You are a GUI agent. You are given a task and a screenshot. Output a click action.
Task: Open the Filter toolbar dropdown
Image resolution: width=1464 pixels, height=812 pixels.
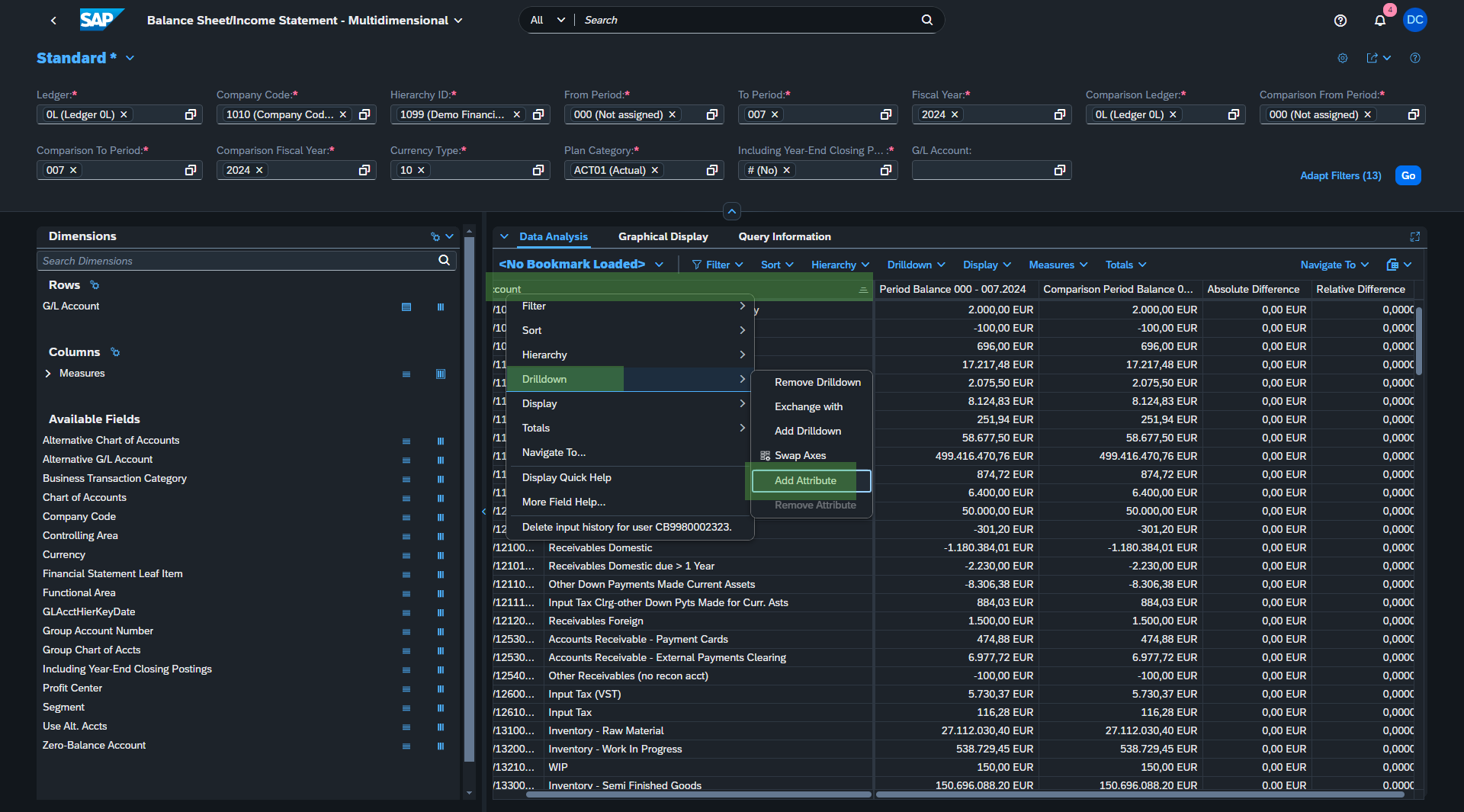[718, 265]
